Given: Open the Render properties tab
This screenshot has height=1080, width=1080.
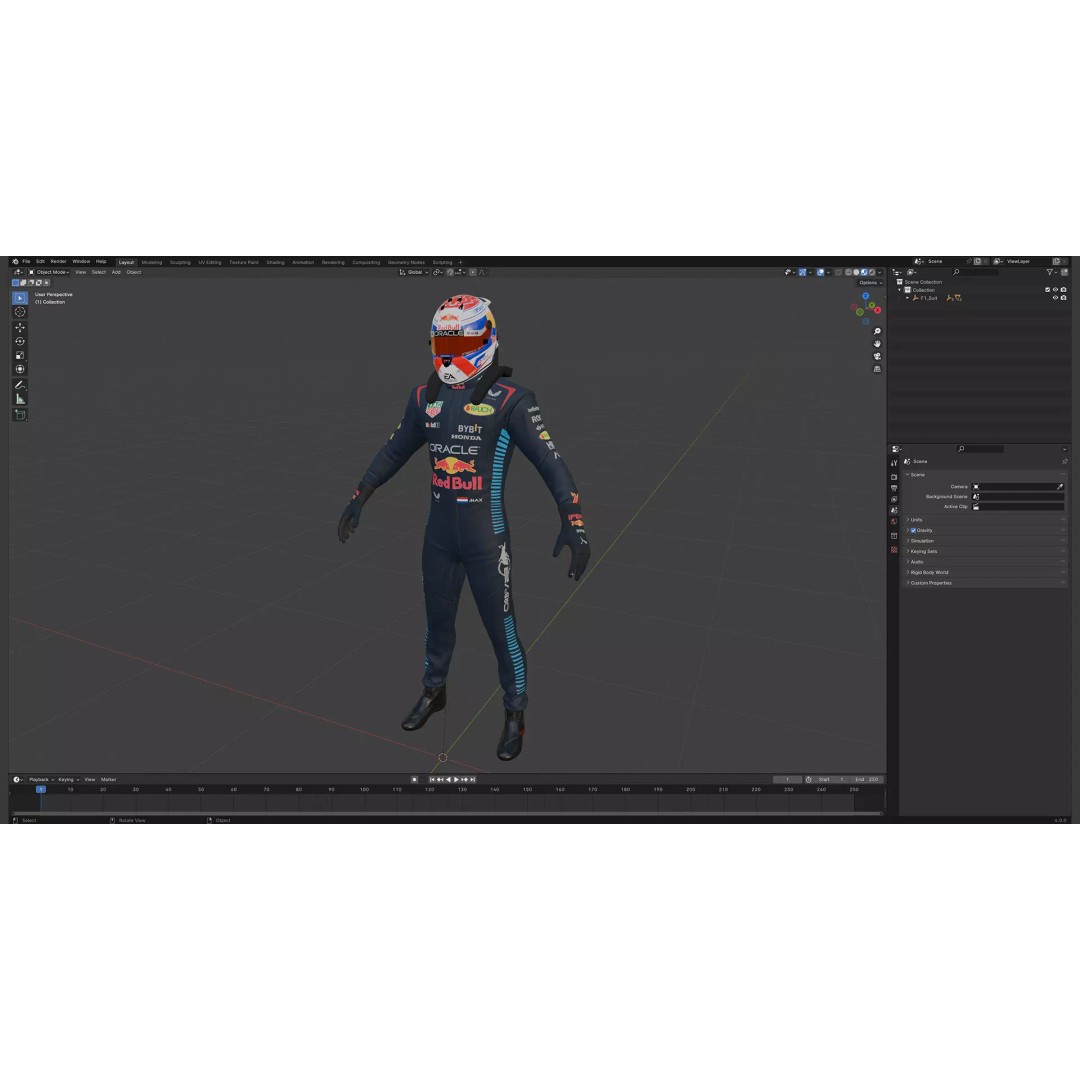Looking at the screenshot, I should coord(894,477).
